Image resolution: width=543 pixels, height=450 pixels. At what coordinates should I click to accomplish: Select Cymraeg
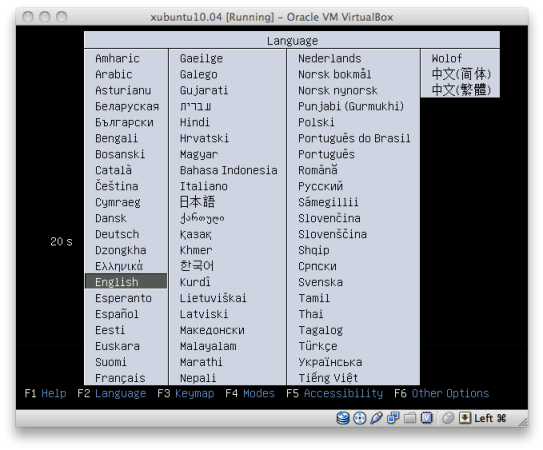(118, 202)
